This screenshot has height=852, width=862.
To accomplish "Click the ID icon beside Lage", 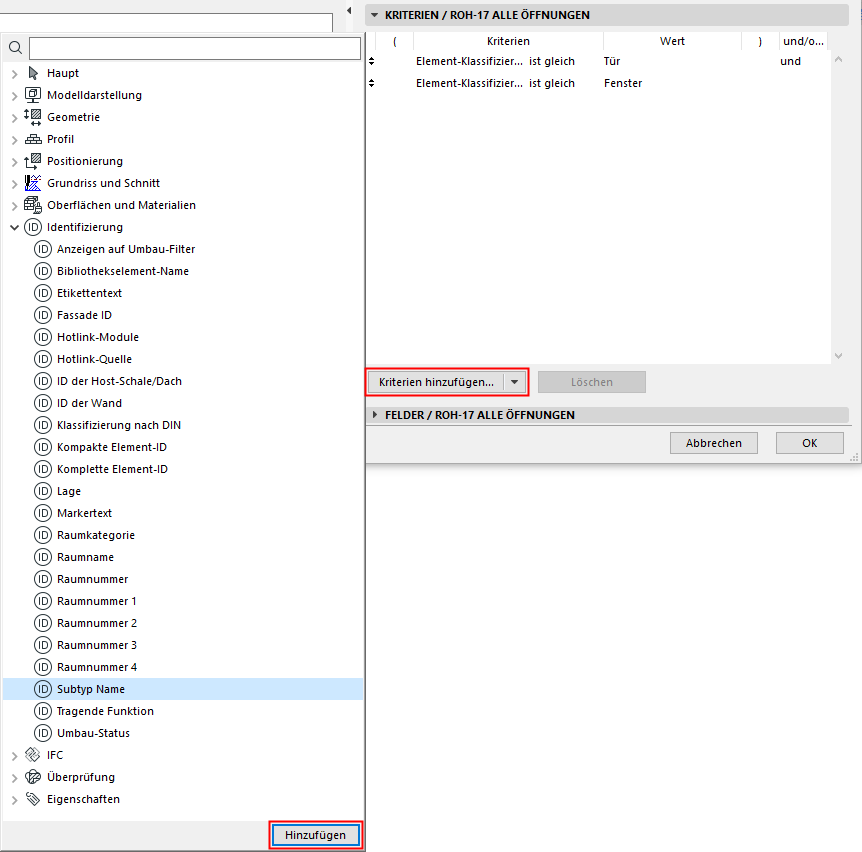I will pyautogui.click(x=43, y=491).
